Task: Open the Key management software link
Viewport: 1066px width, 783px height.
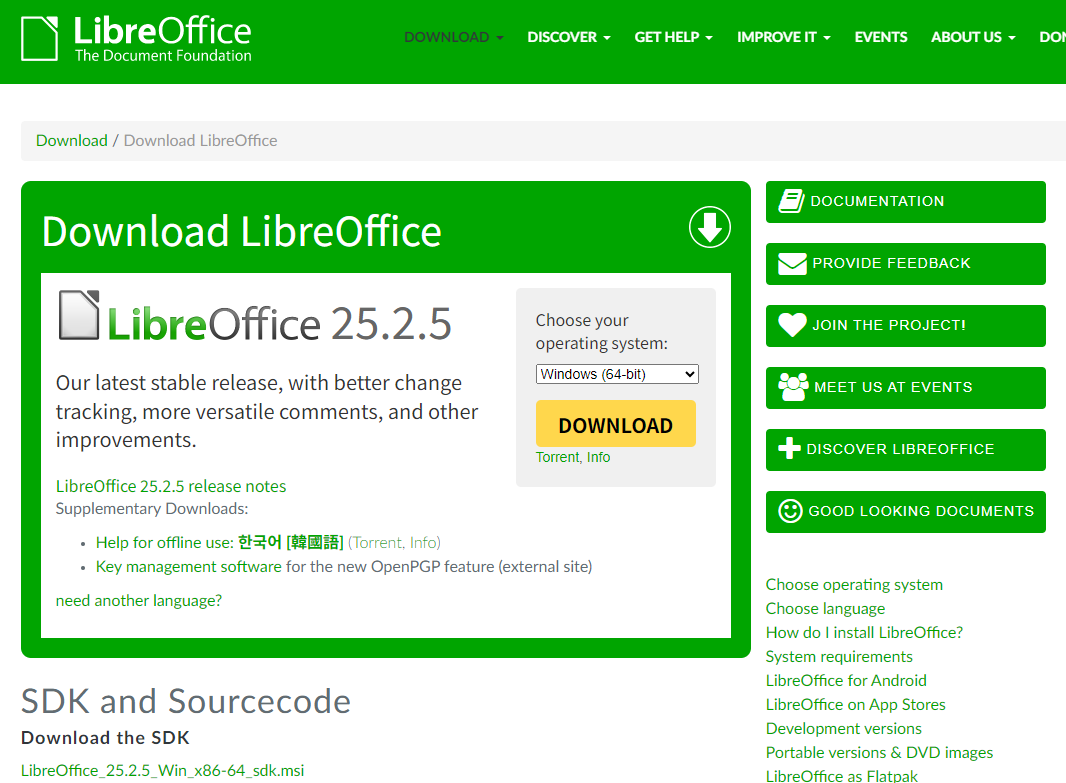Action: tap(188, 567)
